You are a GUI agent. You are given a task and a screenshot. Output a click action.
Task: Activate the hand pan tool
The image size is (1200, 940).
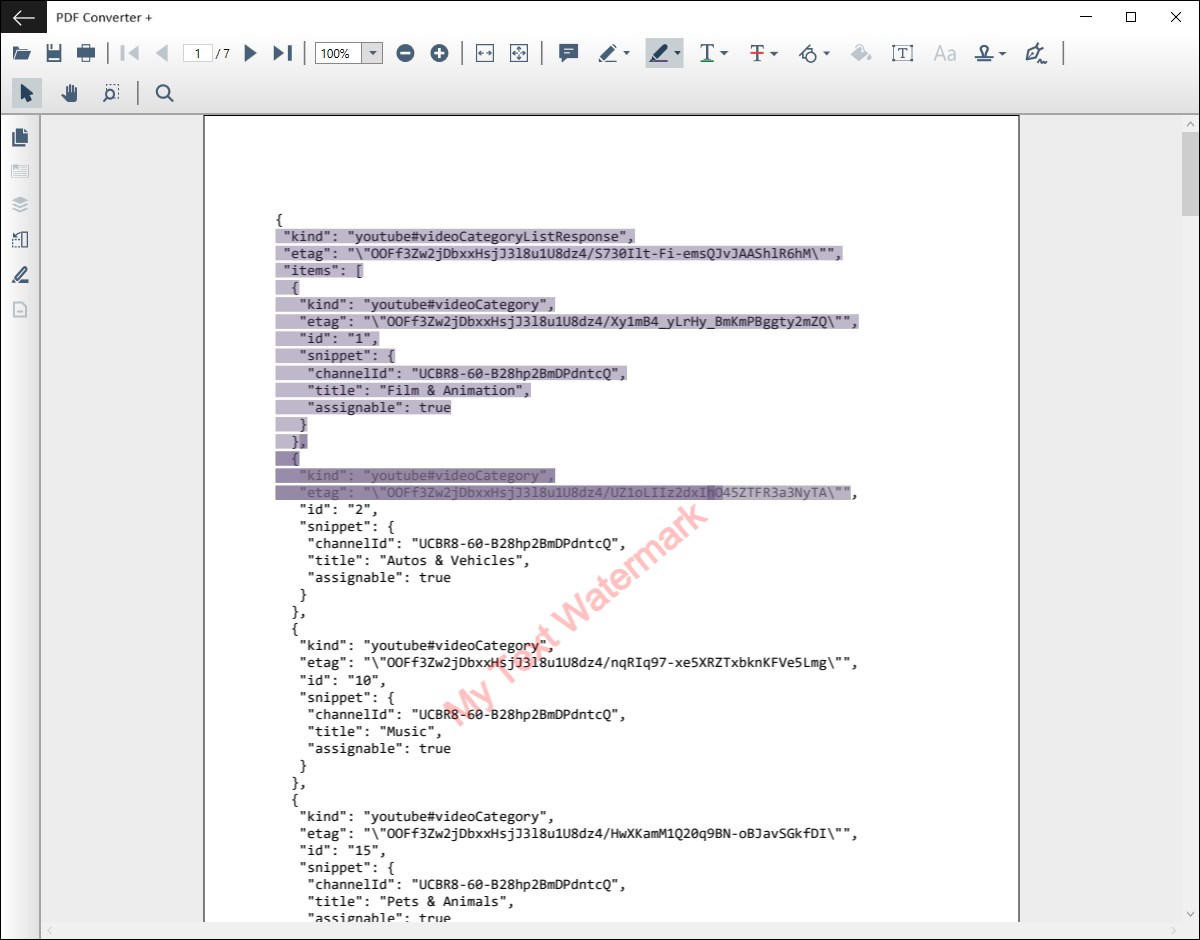tap(70, 93)
